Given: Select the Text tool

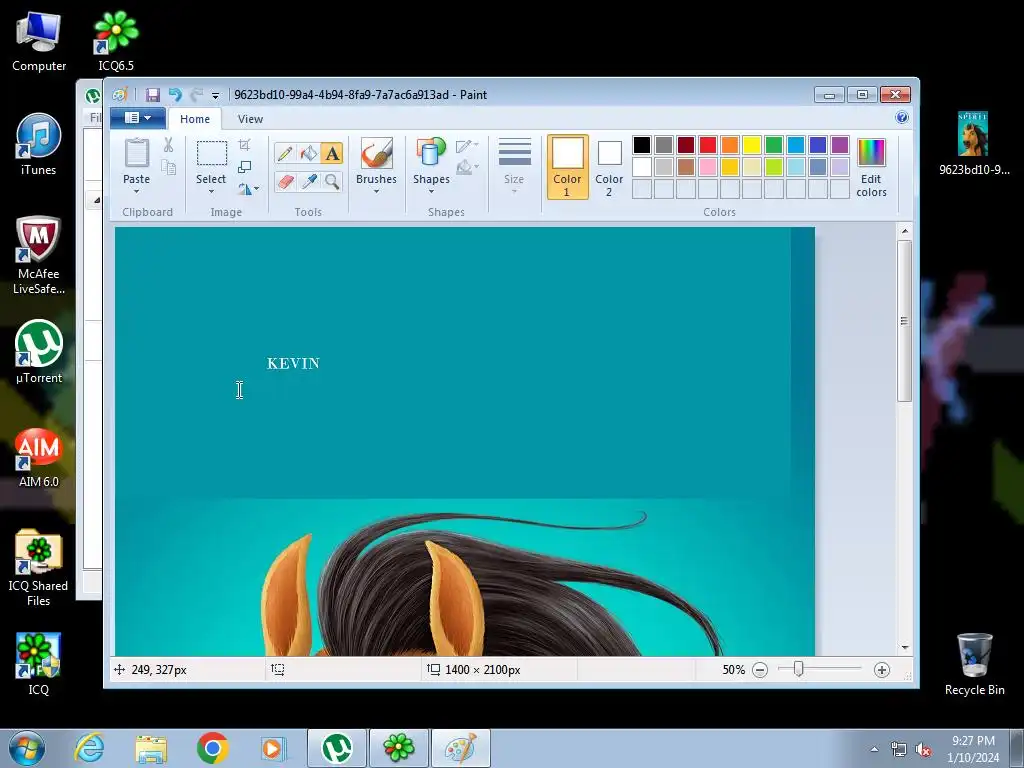Looking at the screenshot, I should [332, 153].
